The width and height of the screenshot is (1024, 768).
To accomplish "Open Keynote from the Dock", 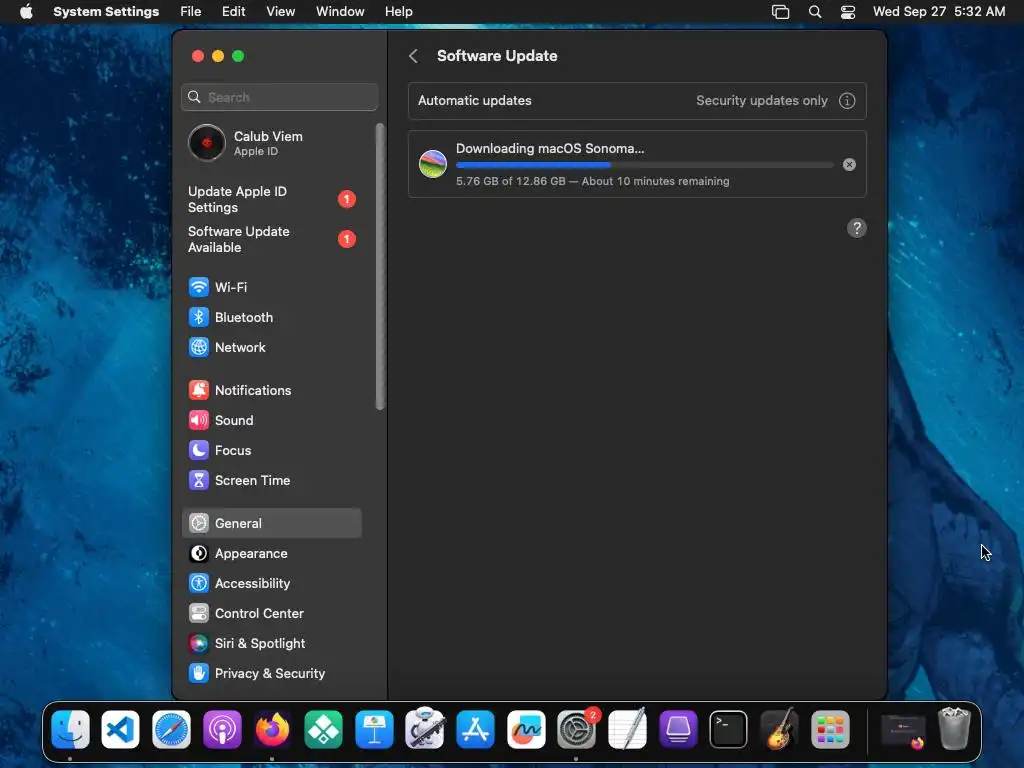I will pos(374,729).
